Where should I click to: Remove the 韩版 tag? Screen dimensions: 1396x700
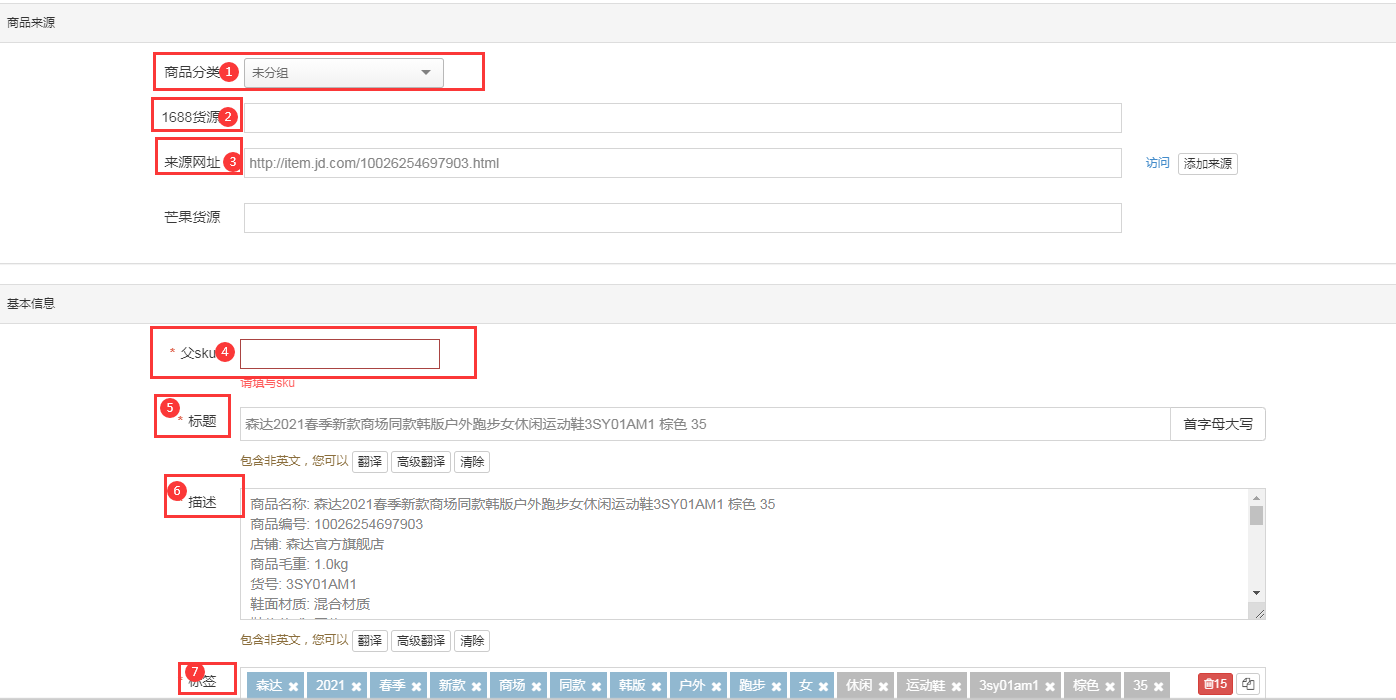pos(656,687)
